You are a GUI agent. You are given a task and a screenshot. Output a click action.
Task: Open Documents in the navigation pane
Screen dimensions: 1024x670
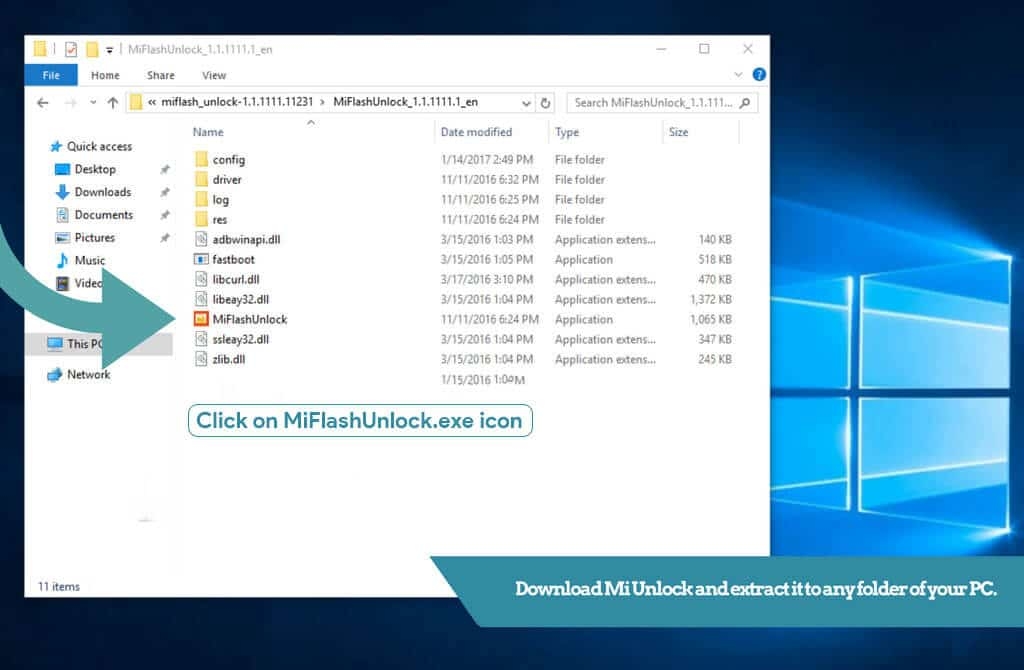click(x=103, y=215)
